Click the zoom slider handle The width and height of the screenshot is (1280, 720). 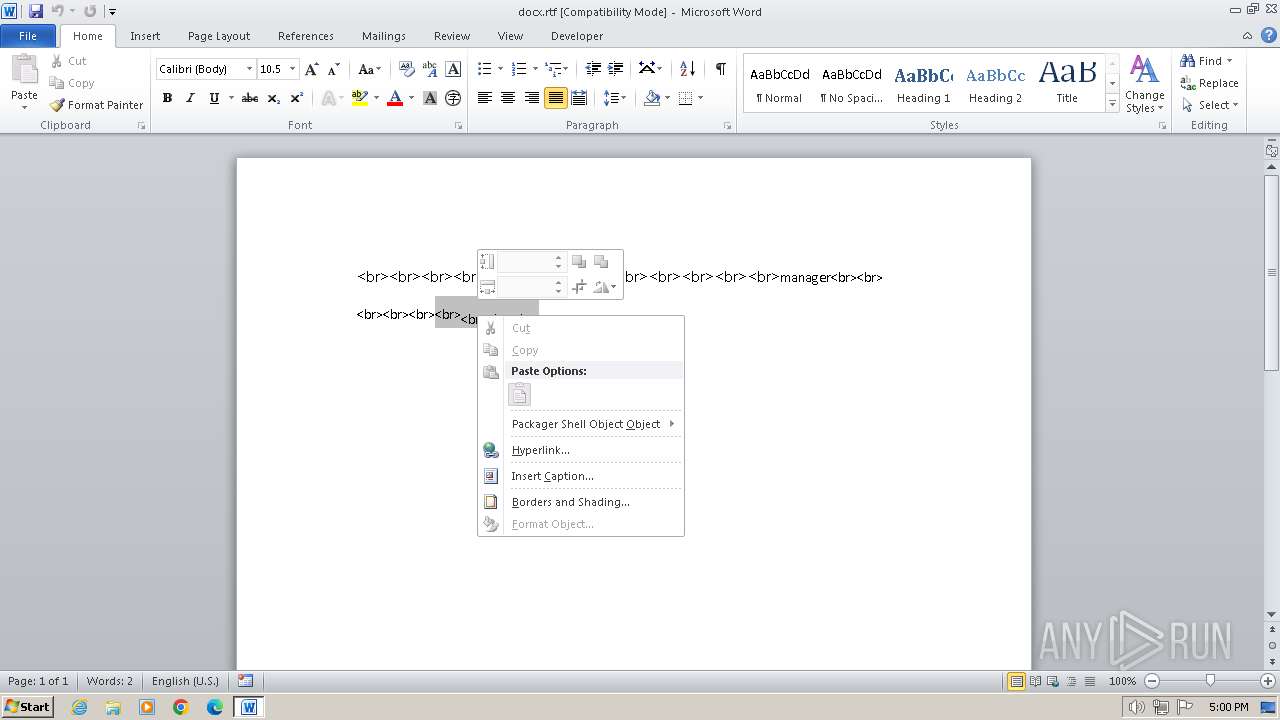[x=1210, y=681]
